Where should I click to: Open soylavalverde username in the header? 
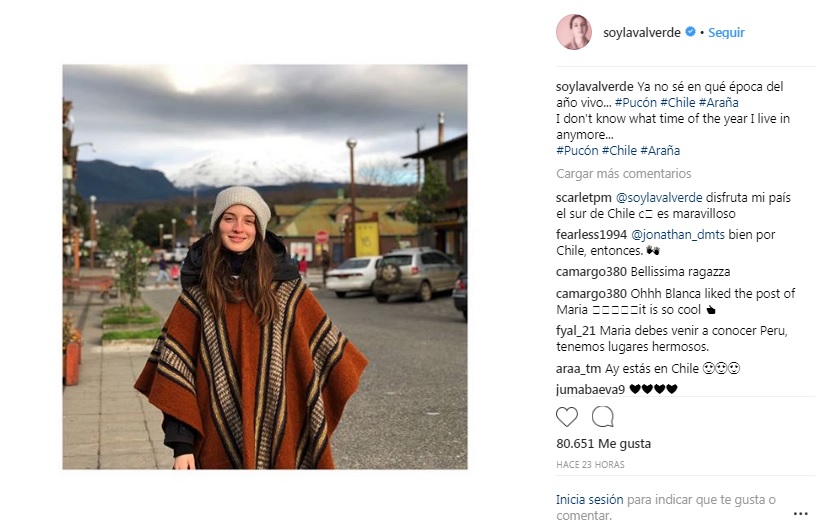642,32
